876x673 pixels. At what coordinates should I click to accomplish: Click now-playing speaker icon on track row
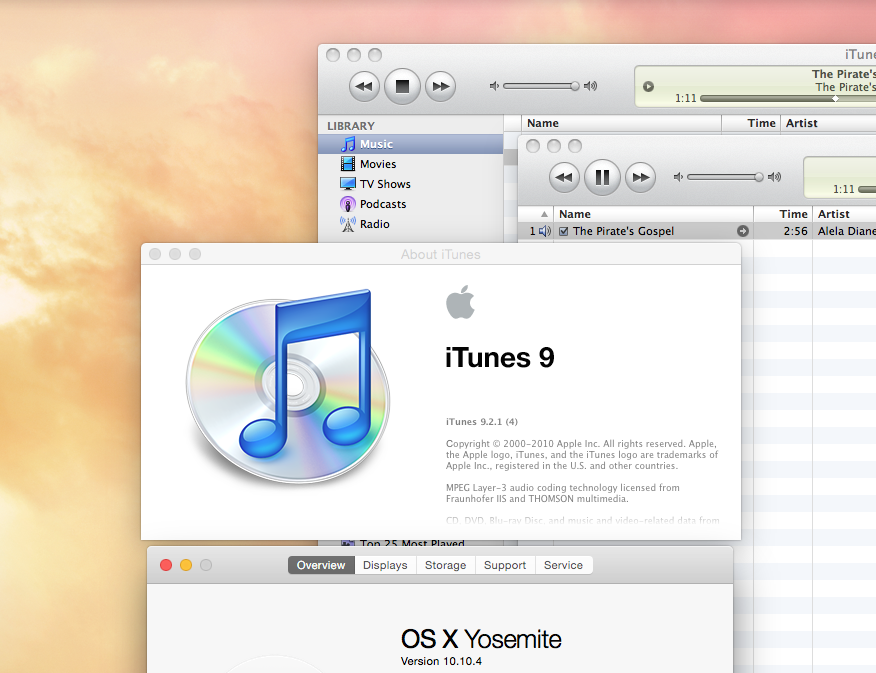pyautogui.click(x=545, y=231)
